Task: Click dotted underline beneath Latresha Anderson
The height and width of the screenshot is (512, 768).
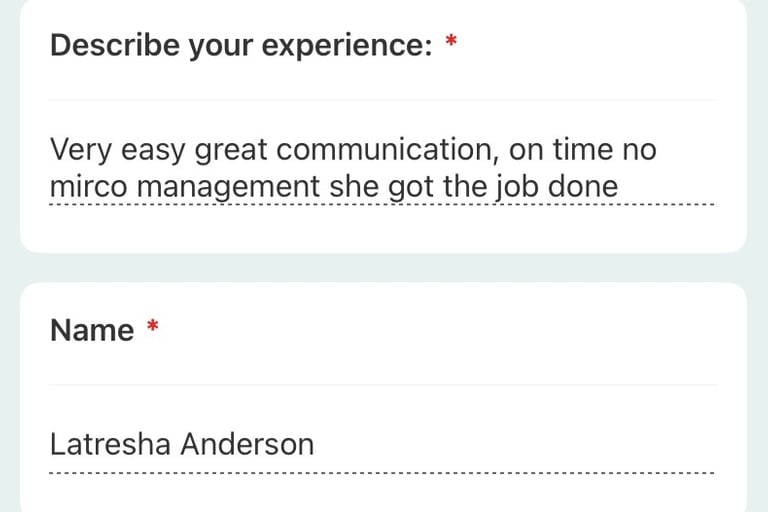Action: [382, 473]
